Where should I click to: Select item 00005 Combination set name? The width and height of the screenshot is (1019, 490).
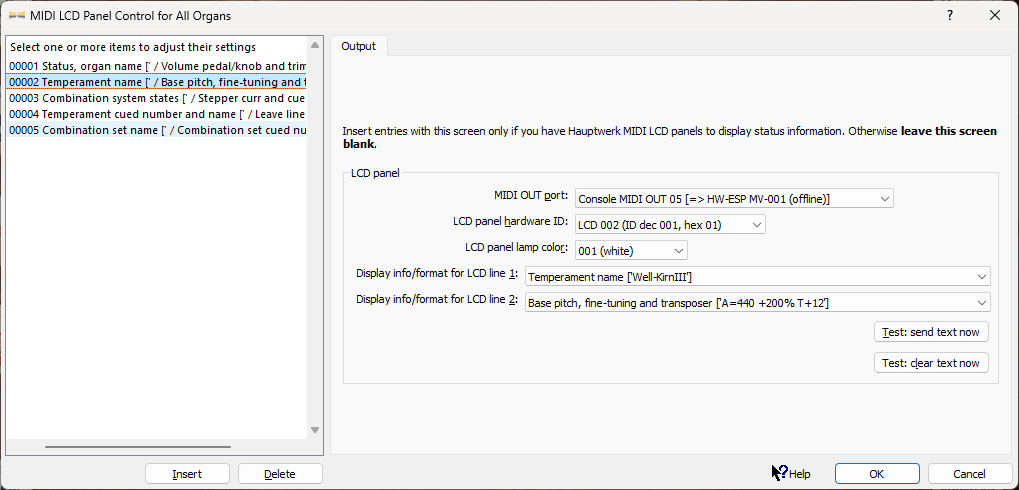pos(157,130)
